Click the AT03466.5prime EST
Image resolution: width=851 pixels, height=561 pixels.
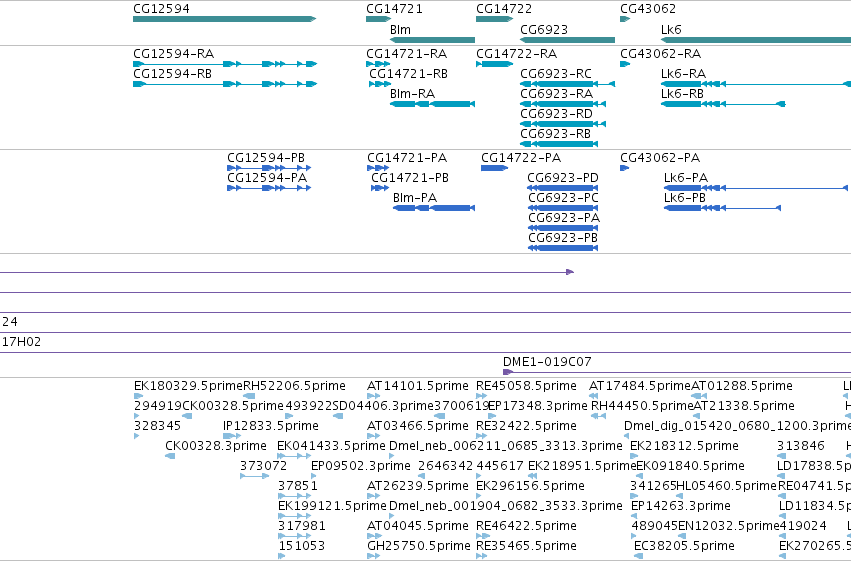pos(373,436)
